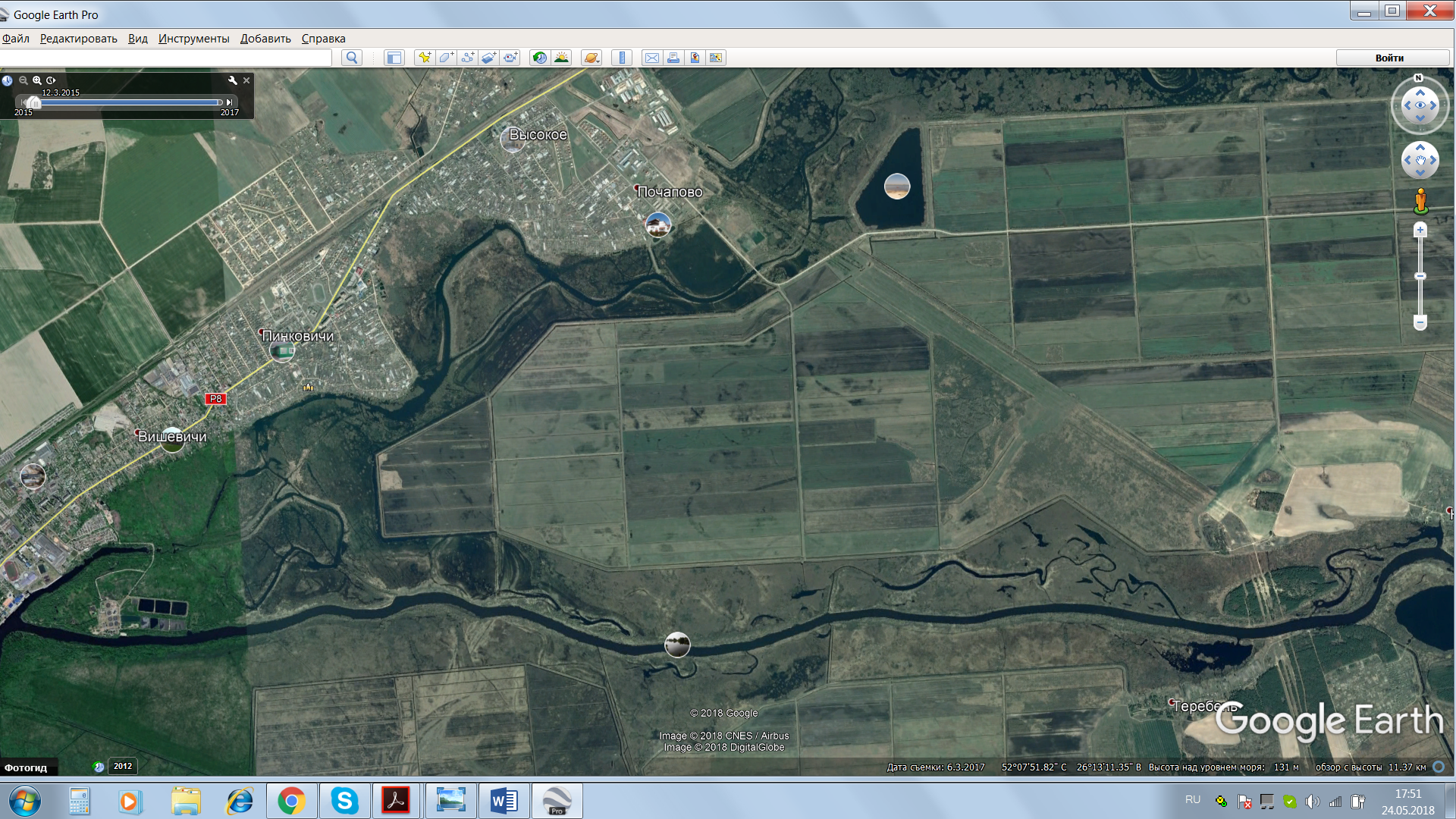
Task: Click the Войти sign-in button
Action: point(1389,58)
